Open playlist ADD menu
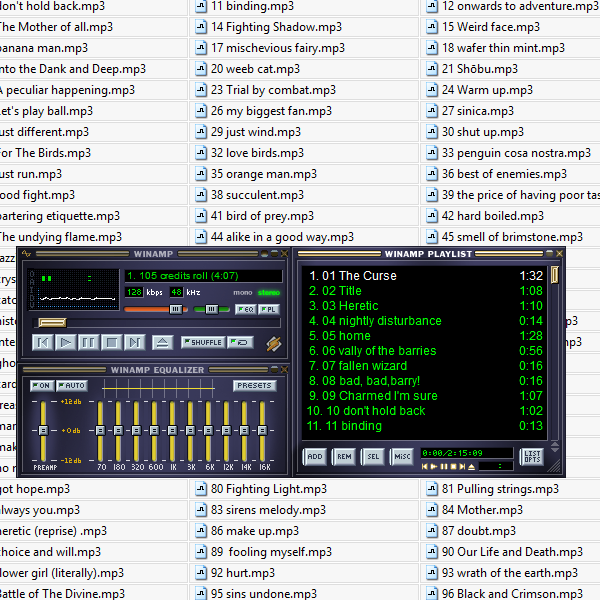The image size is (600, 600). click(315, 457)
